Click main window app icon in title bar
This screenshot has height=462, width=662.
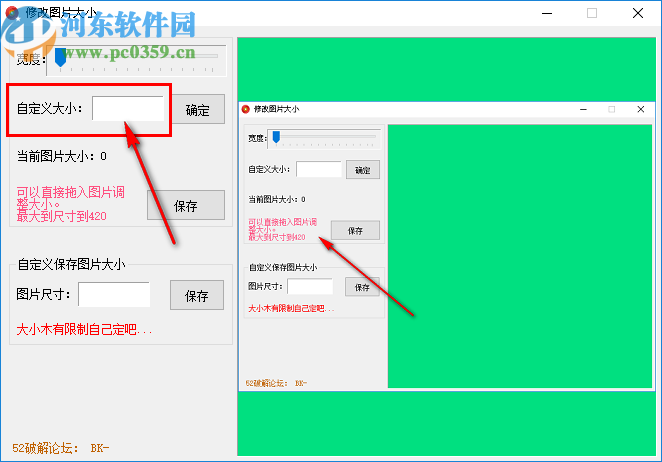[x=12, y=13]
